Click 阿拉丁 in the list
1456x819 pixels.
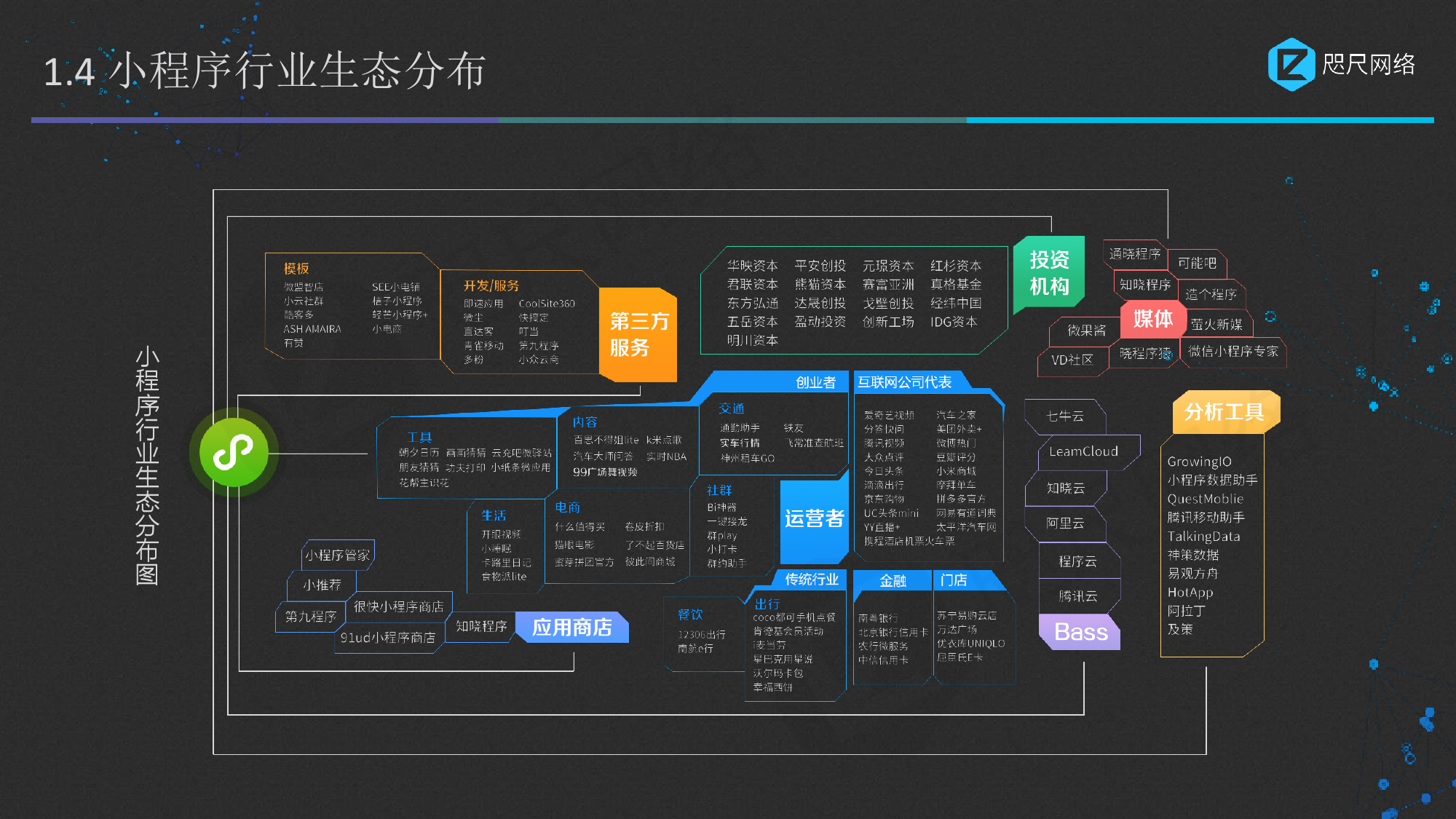point(1187,611)
